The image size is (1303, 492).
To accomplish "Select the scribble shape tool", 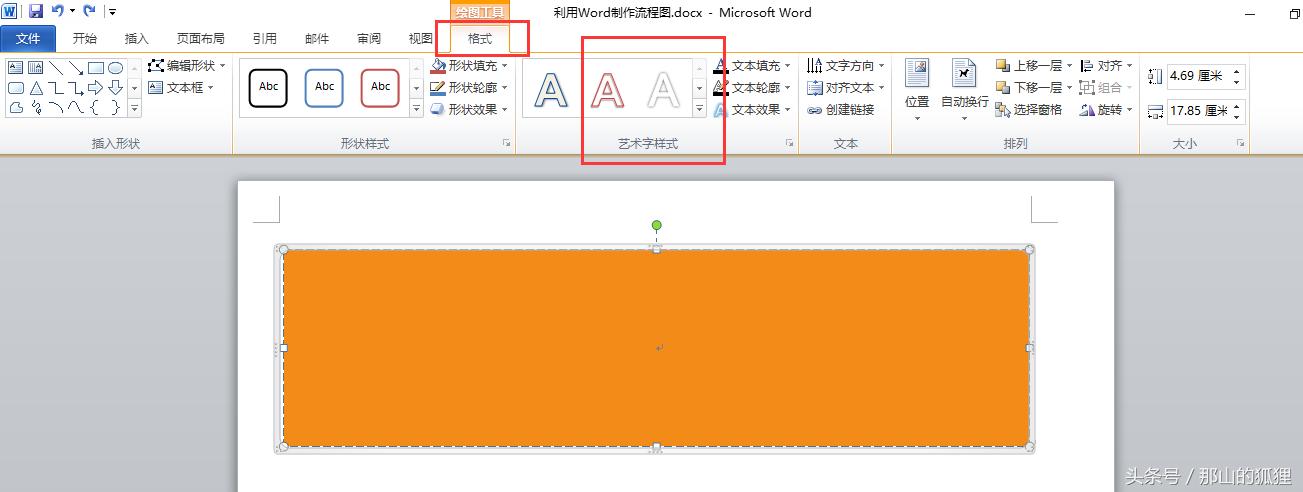I will (36, 107).
